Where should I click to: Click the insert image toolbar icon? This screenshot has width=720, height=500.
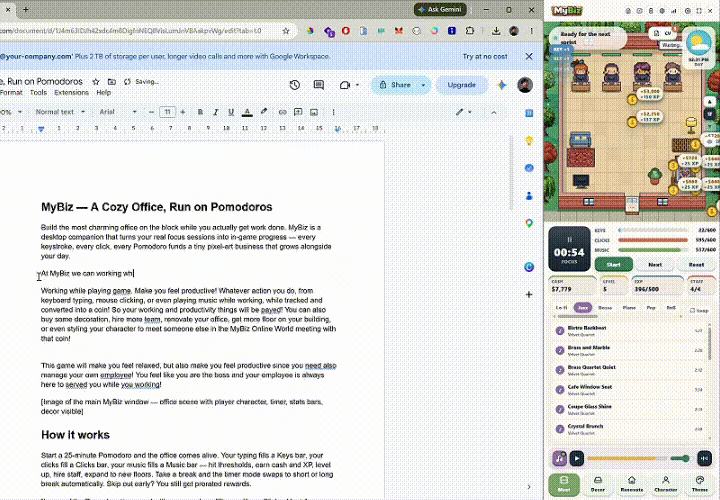pos(314,112)
